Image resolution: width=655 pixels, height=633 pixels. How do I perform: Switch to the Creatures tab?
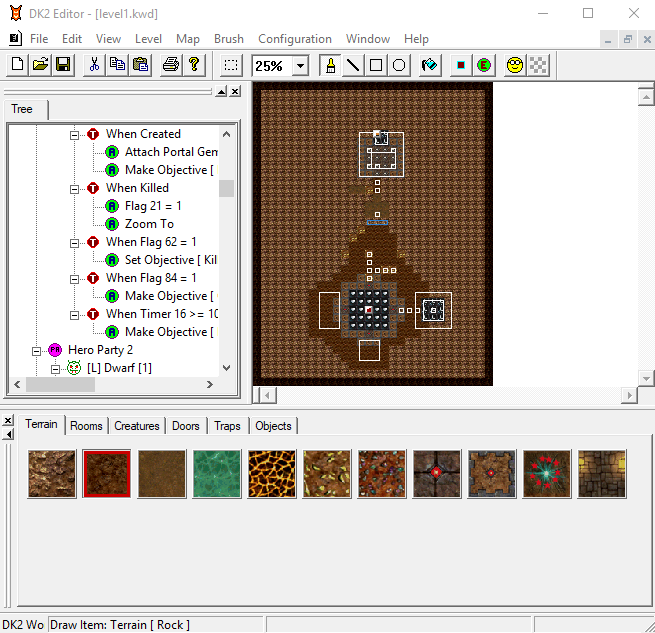(137, 426)
